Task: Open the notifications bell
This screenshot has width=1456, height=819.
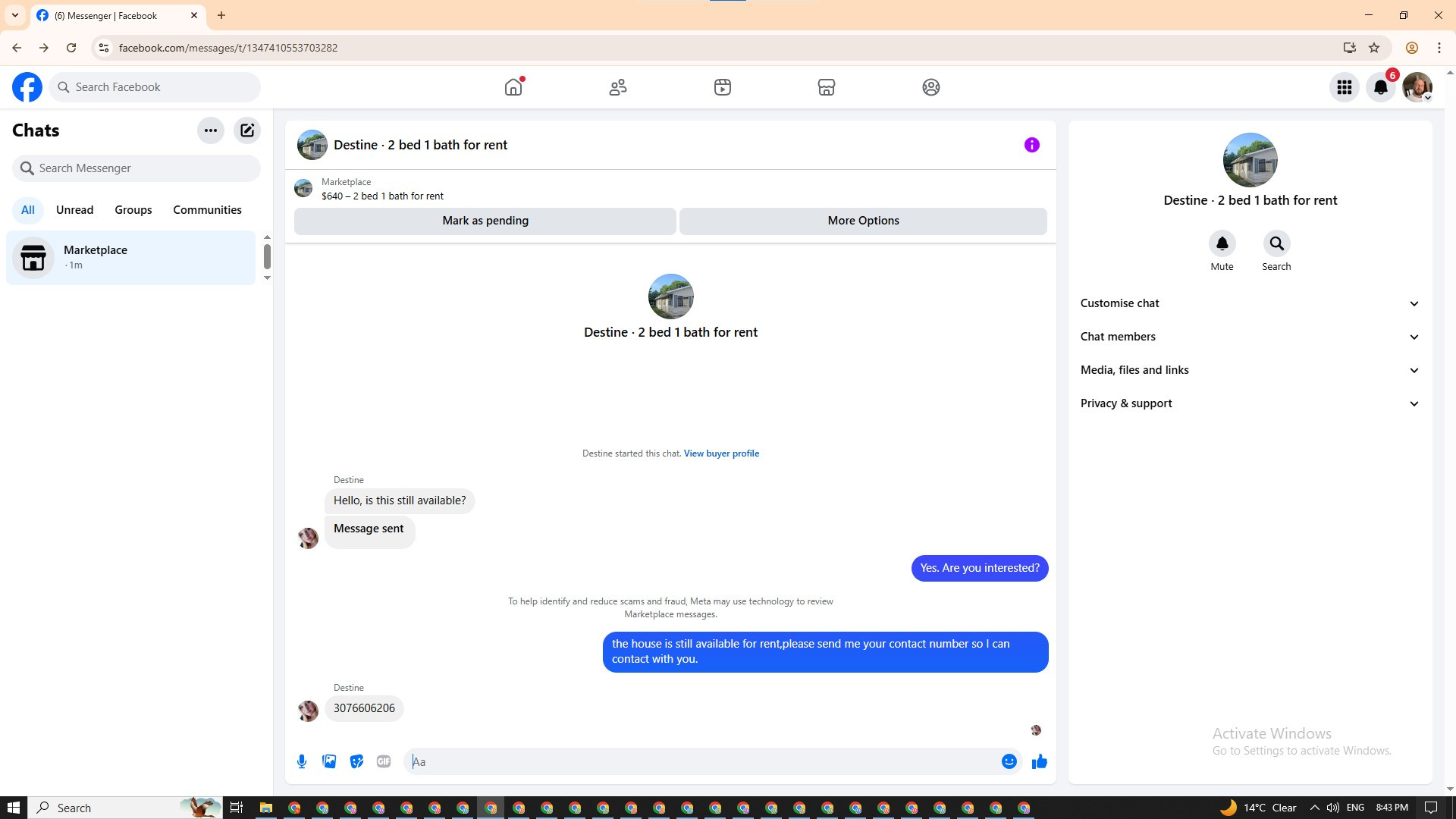Action: (x=1380, y=87)
